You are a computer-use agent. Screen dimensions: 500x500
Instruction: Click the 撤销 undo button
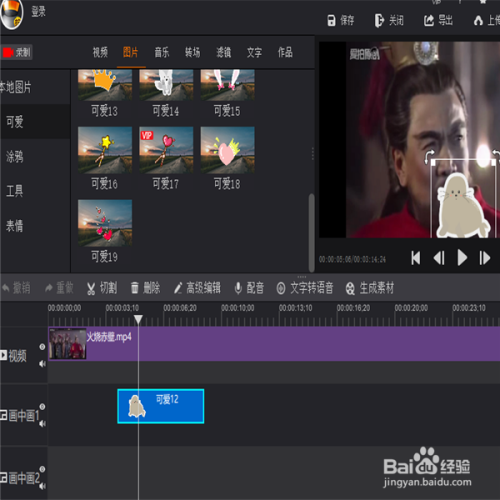coord(16,288)
